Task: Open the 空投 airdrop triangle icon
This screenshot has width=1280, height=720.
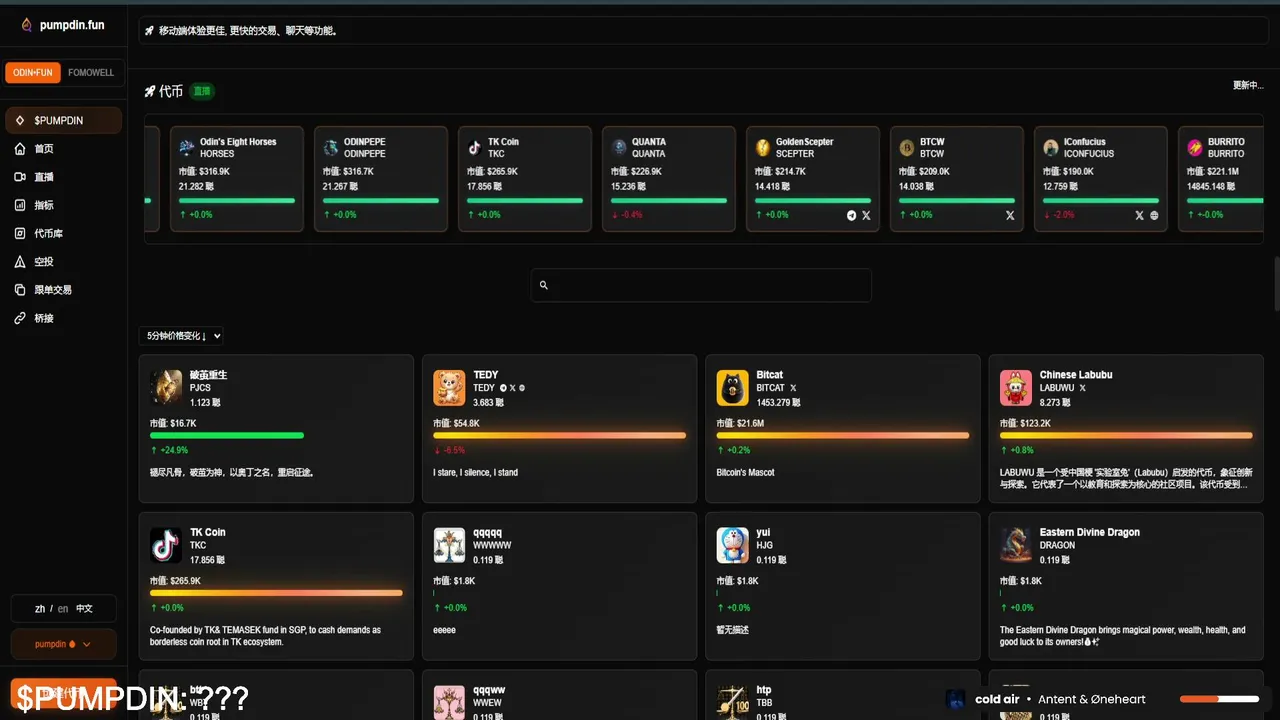Action: 20,261
